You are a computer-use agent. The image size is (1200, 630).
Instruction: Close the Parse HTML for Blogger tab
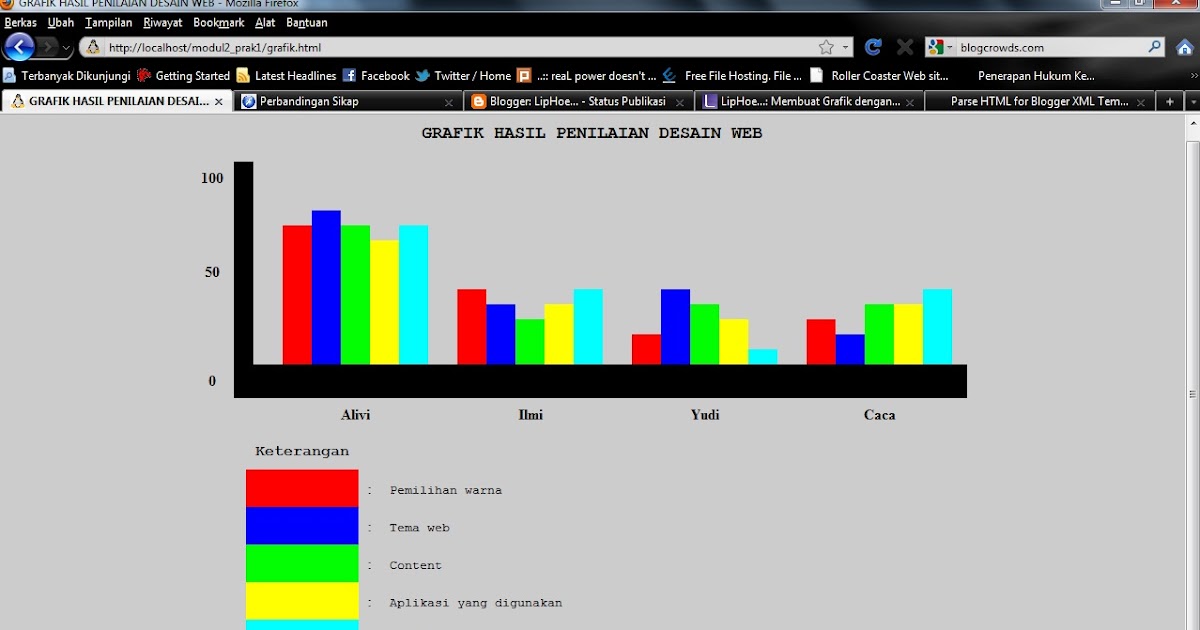(x=1140, y=102)
